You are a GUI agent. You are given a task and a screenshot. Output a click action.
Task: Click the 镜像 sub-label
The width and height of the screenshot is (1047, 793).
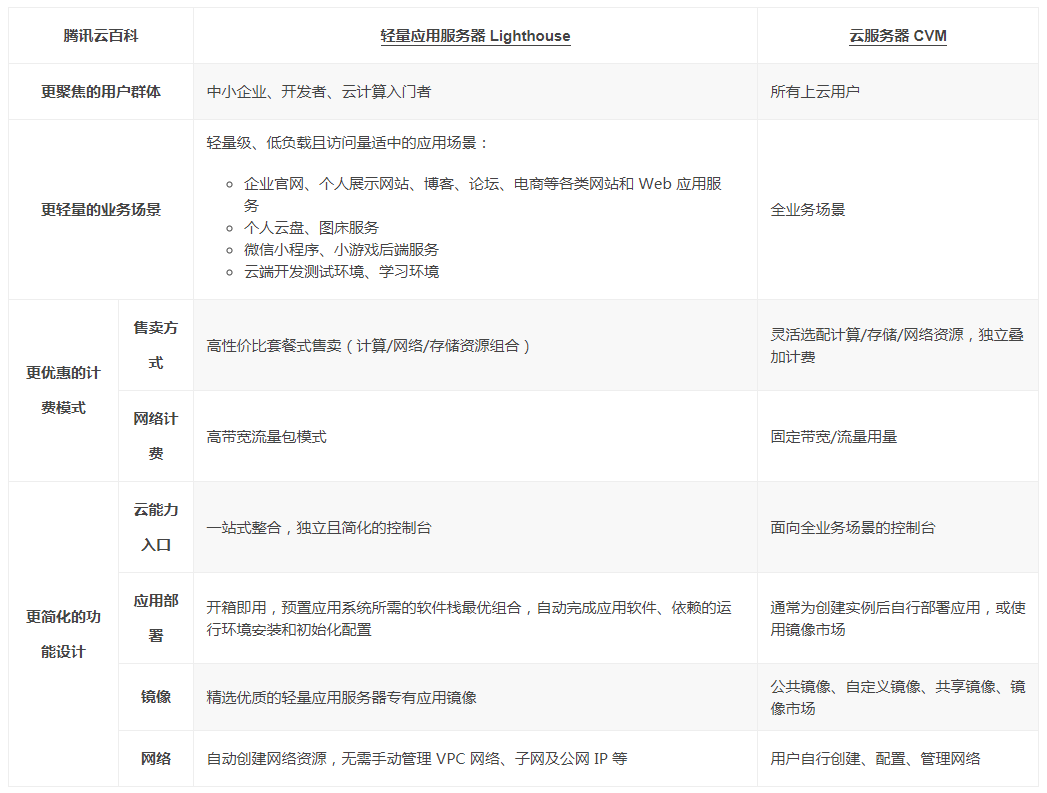[x=156, y=697]
